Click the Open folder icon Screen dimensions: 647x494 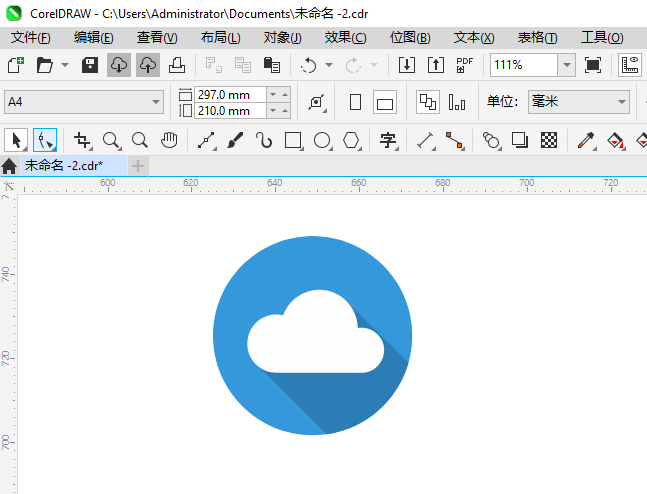click(45, 65)
